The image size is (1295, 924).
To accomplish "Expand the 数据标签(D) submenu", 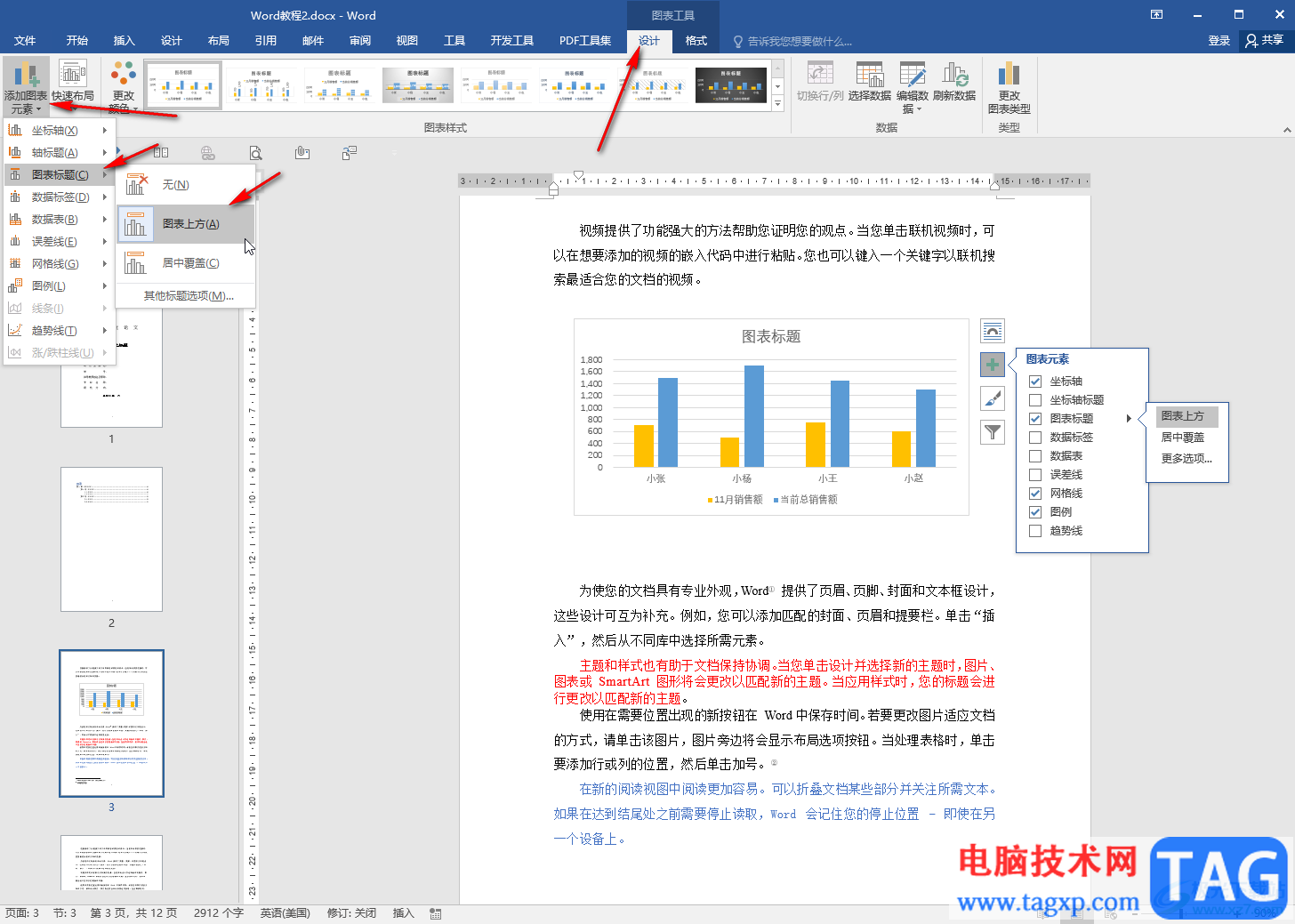I will click(60, 197).
